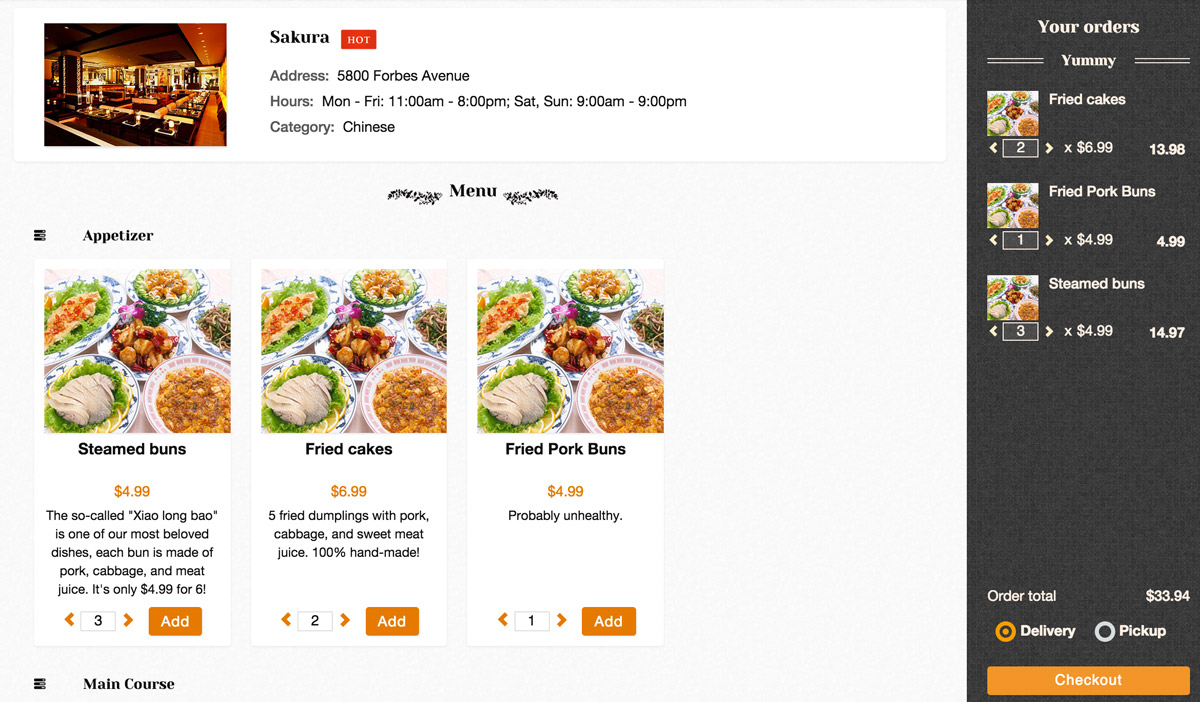This screenshot has width=1200, height=702.
Task: Increase Fried cakes quantity in order sidebar
Action: click(1049, 148)
